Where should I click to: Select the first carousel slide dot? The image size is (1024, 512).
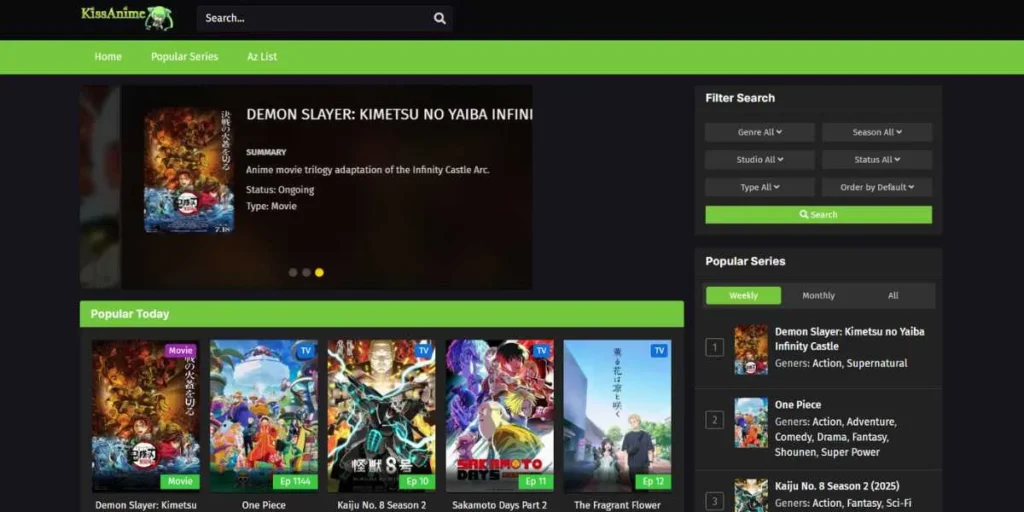[293, 272]
